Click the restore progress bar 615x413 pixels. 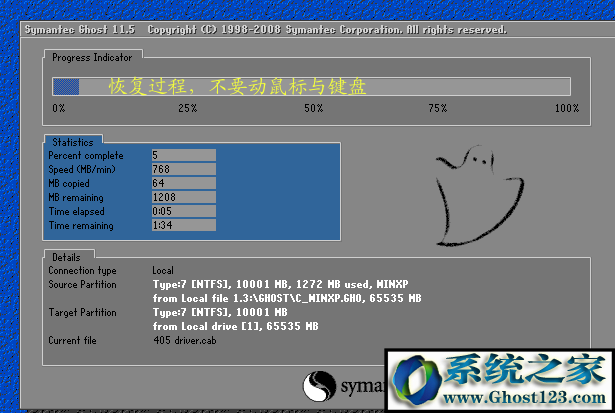[311, 86]
